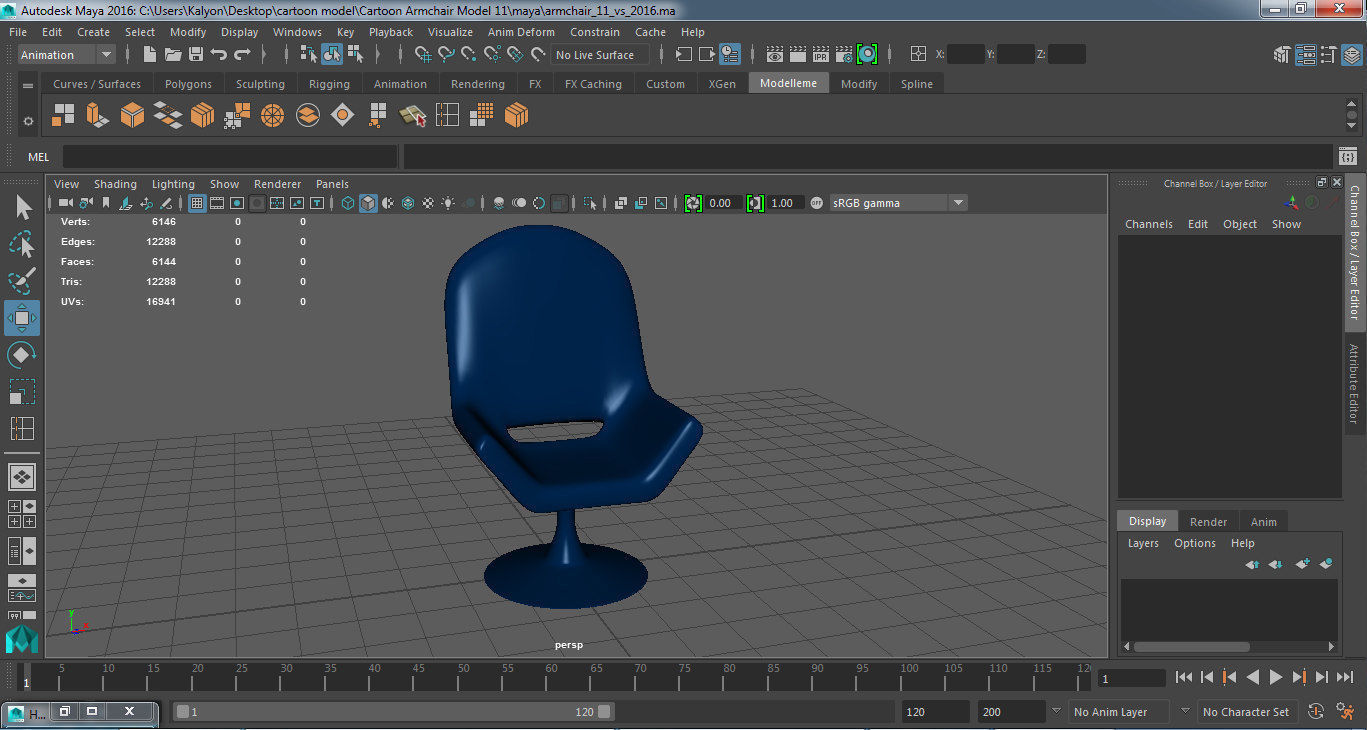Image resolution: width=1367 pixels, height=730 pixels.
Task: Activate the Scale tool in the toolbox
Action: pos(22,391)
